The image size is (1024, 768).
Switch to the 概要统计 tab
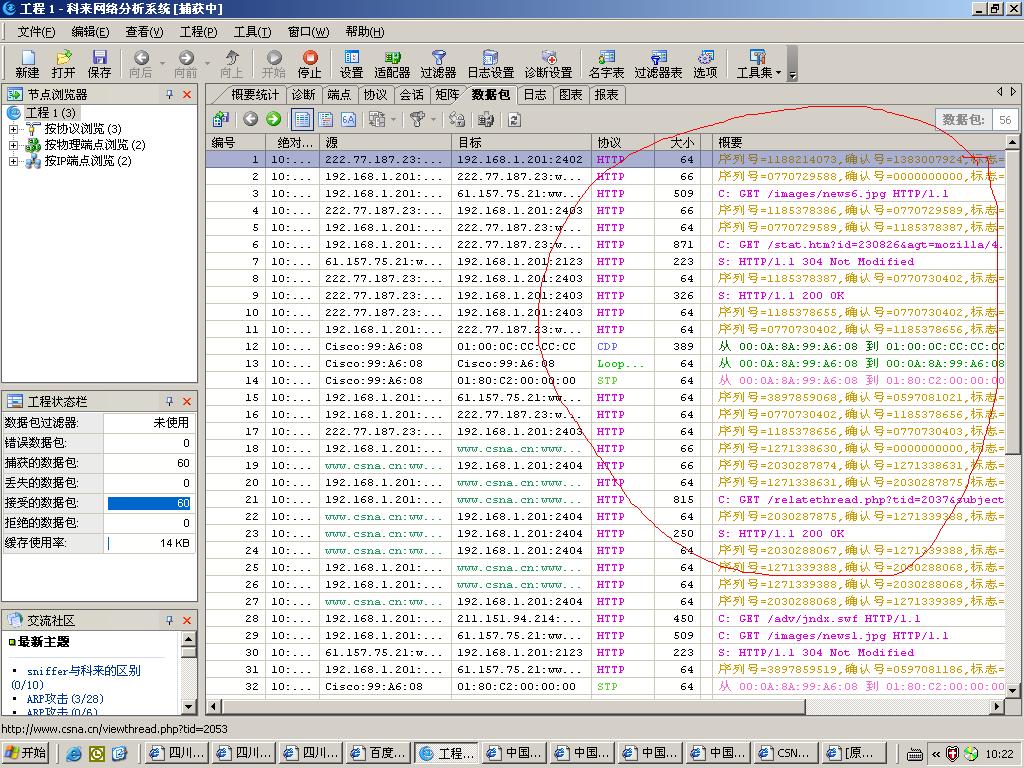[254, 95]
